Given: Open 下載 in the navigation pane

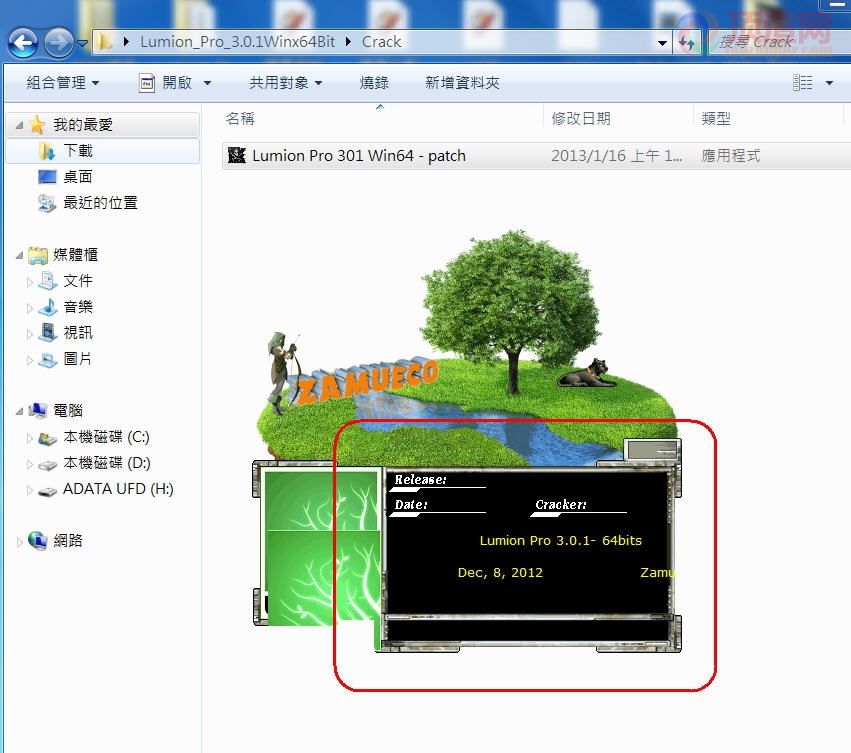Looking at the screenshot, I should [x=78, y=151].
